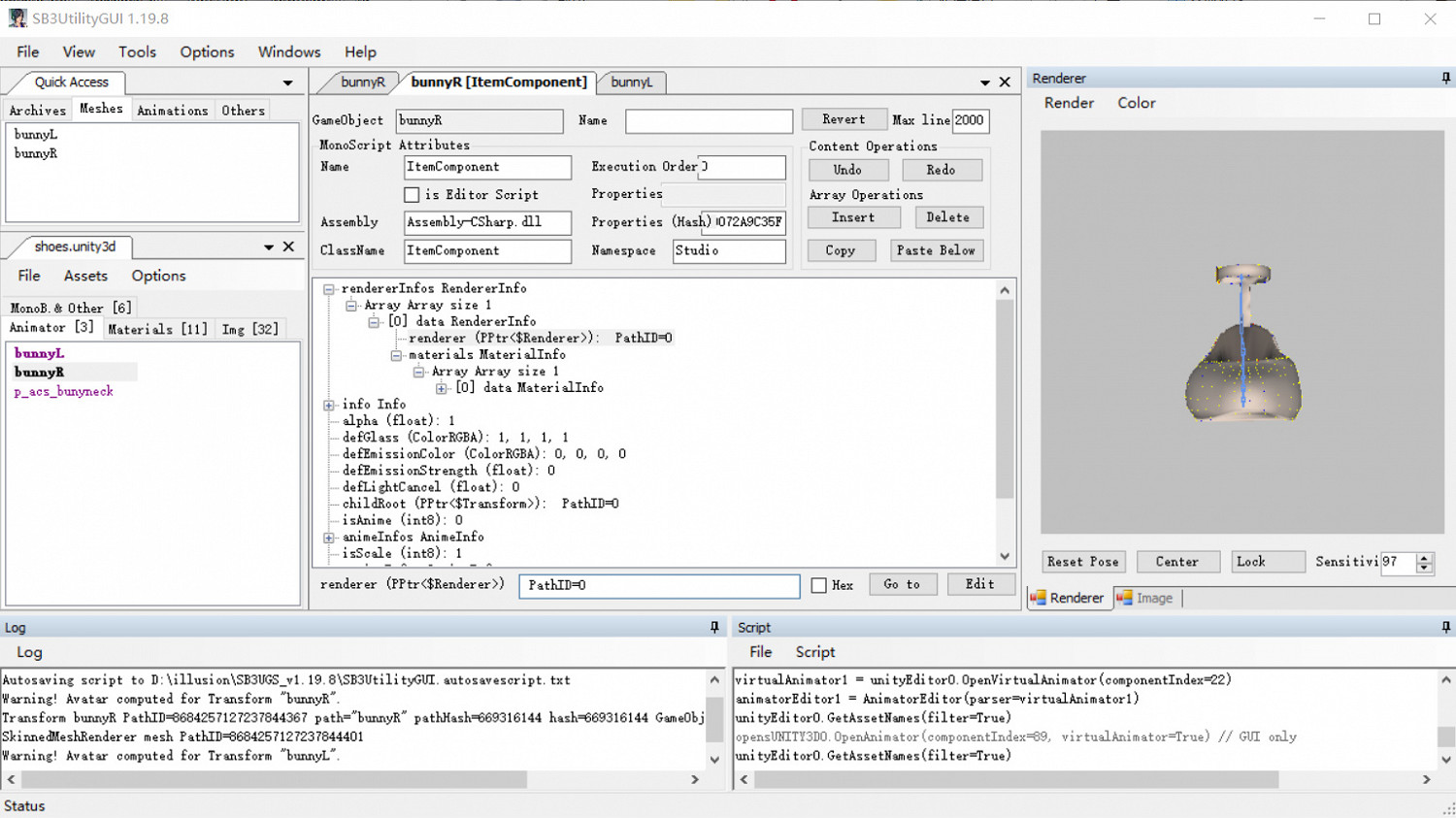Expand the info Info tree node

pos(329,405)
